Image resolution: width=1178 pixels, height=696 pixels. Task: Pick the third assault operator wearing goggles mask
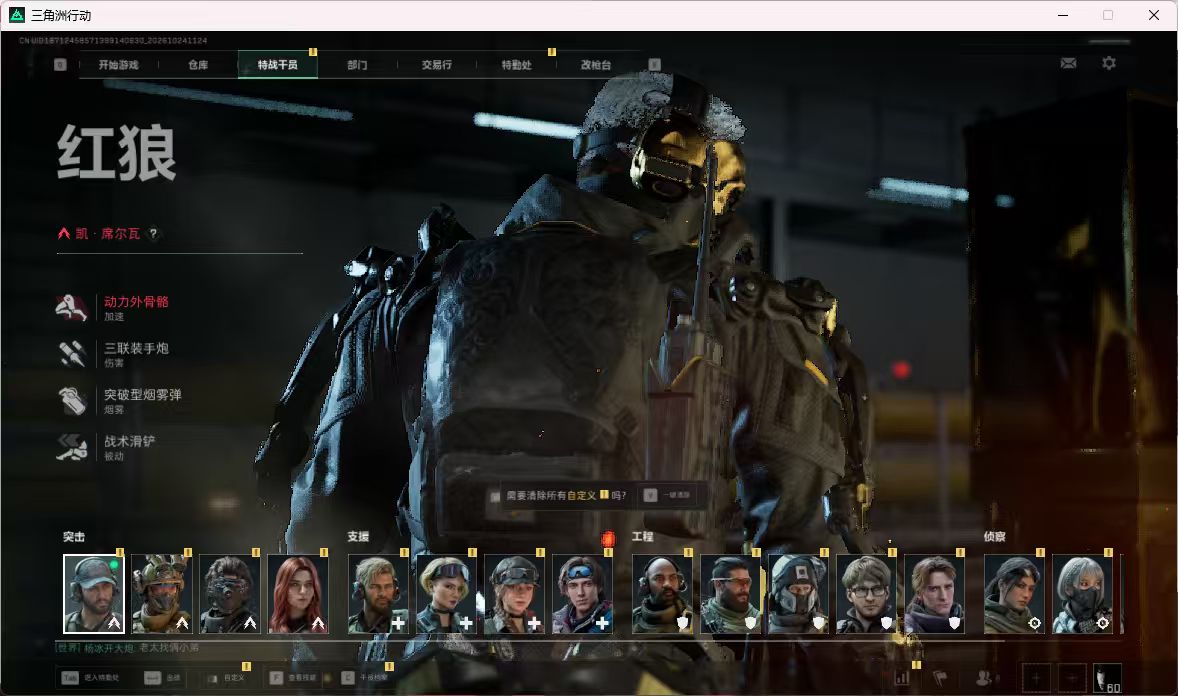click(230, 594)
